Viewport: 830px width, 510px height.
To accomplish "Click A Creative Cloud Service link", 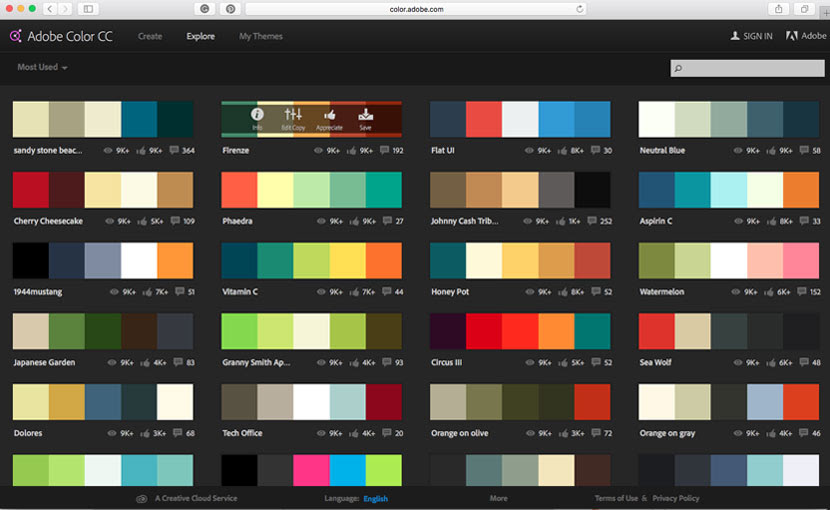I will tap(196, 498).
